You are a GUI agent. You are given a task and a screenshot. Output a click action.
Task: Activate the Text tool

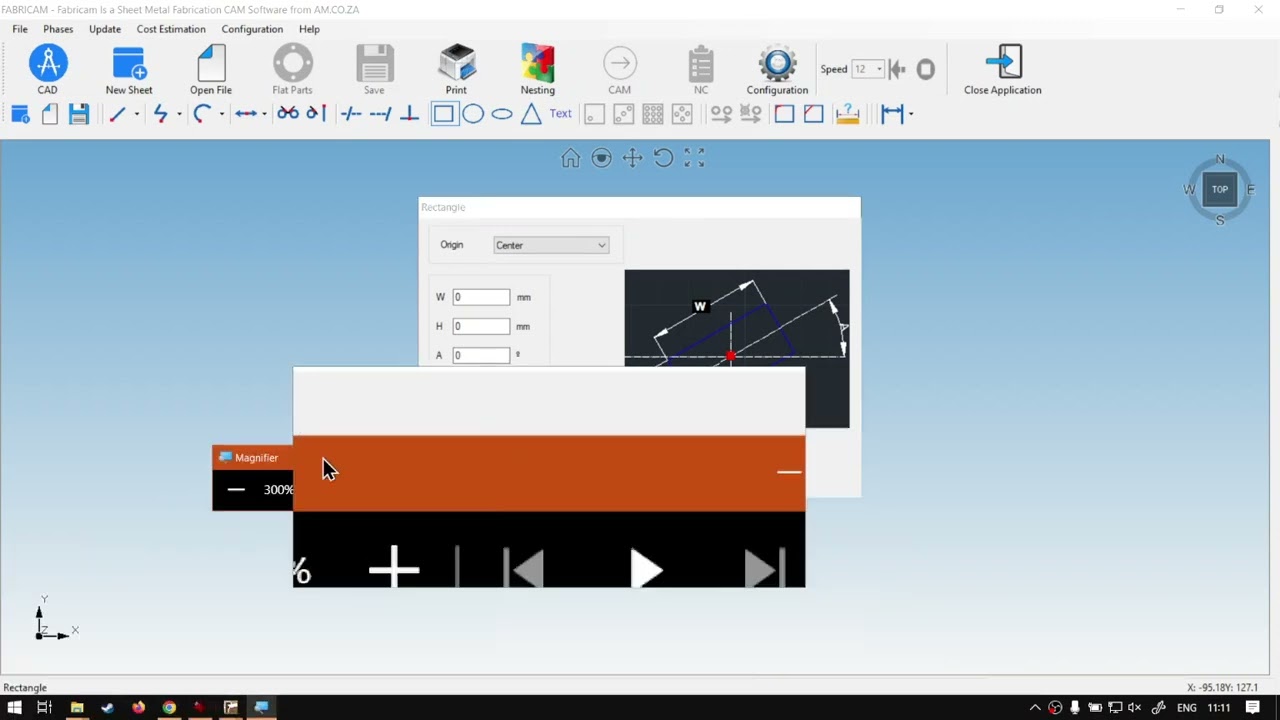tap(561, 114)
